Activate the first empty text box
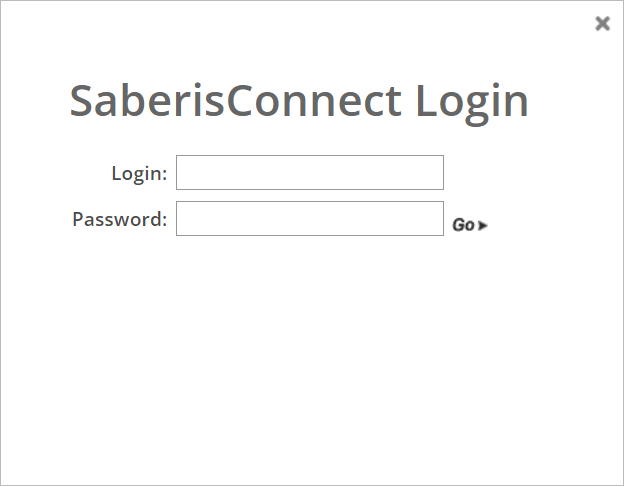624x486 pixels. [309, 172]
